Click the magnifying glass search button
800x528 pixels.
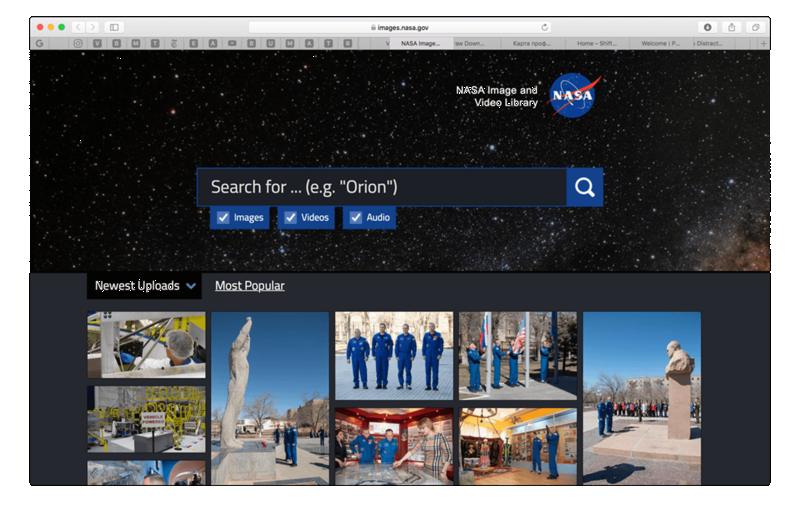coord(584,187)
